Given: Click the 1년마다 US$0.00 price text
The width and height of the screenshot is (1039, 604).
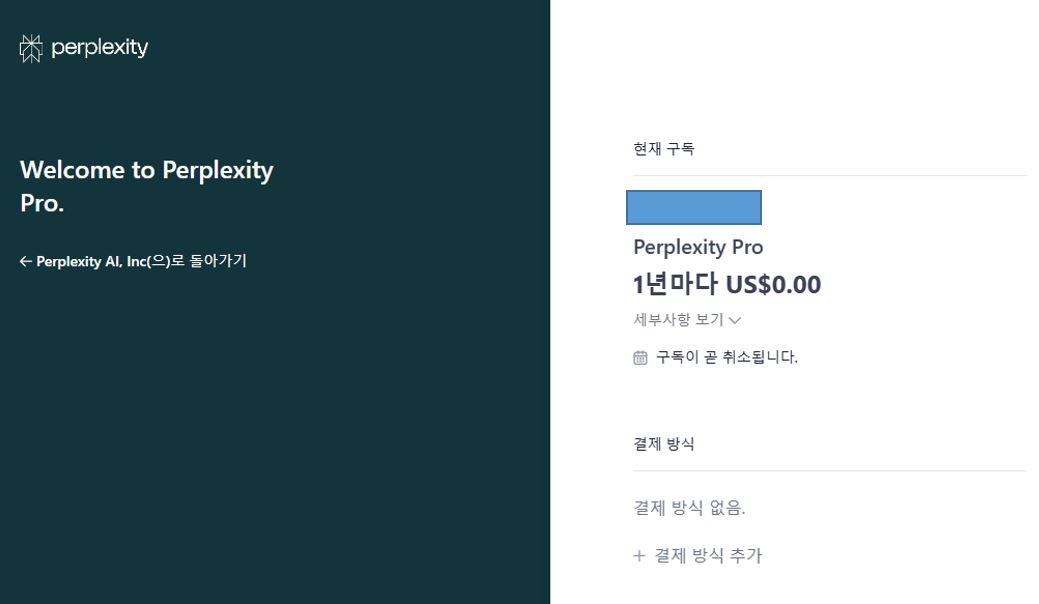Looking at the screenshot, I should (x=726, y=284).
